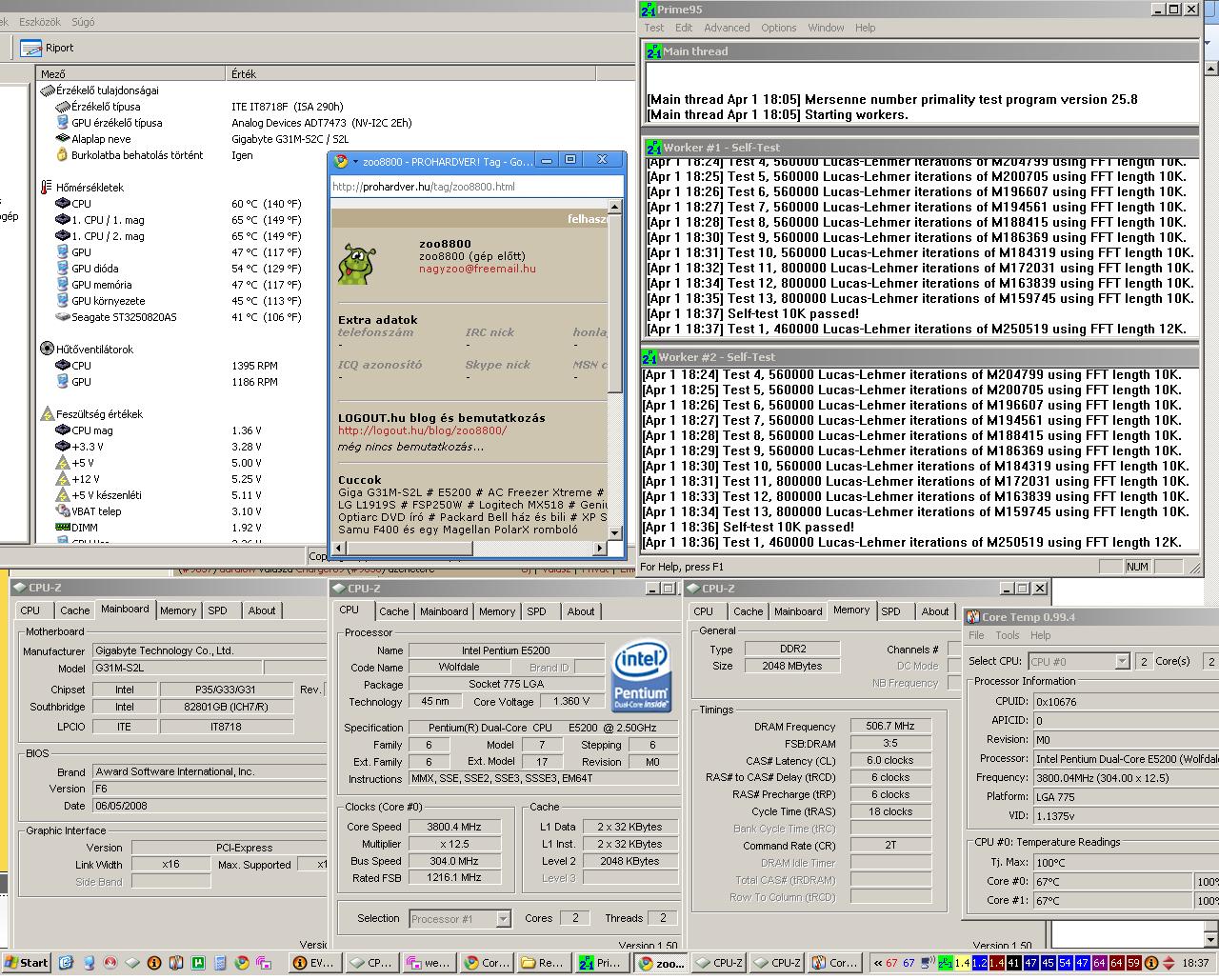Screen dimensions: 1219x980
Task: Select the Hűtőventilátorok fan icon
Action: coord(48,349)
